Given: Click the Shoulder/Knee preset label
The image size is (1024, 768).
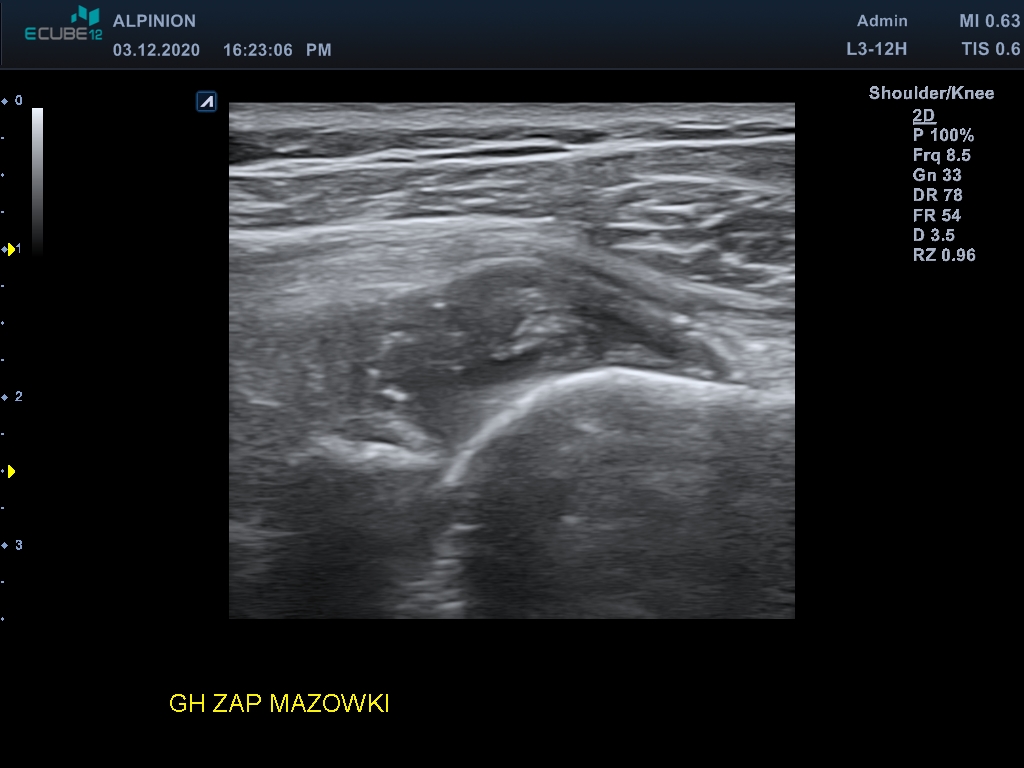Looking at the screenshot, I should (x=931, y=93).
